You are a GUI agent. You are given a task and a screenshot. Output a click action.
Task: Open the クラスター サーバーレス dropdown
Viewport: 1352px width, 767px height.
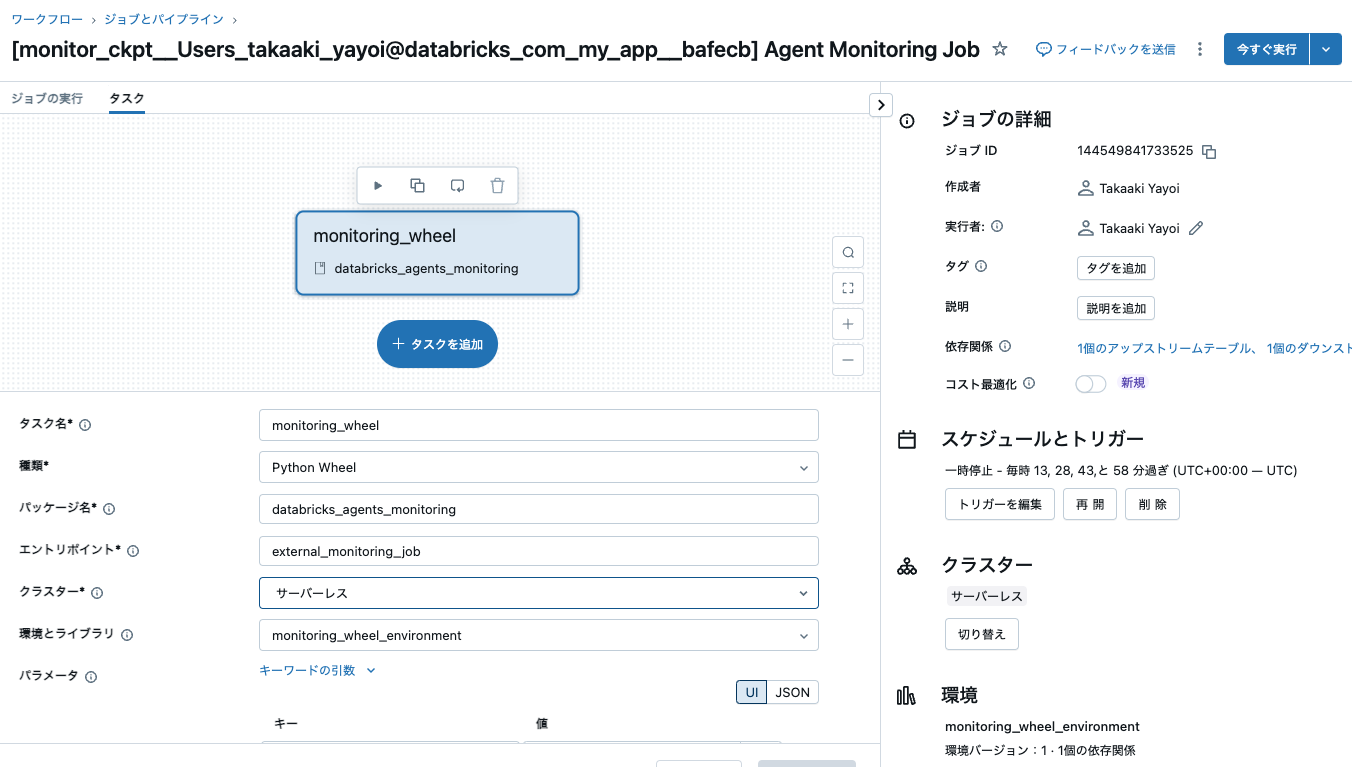pyautogui.click(x=538, y=593)
